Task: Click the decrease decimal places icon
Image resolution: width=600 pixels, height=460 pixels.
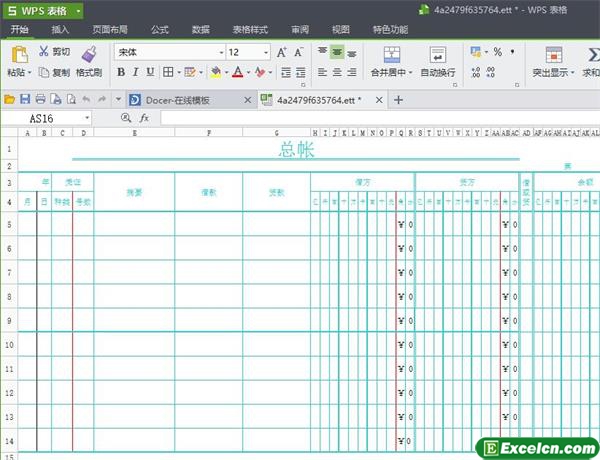Action: tap(491, 72)
